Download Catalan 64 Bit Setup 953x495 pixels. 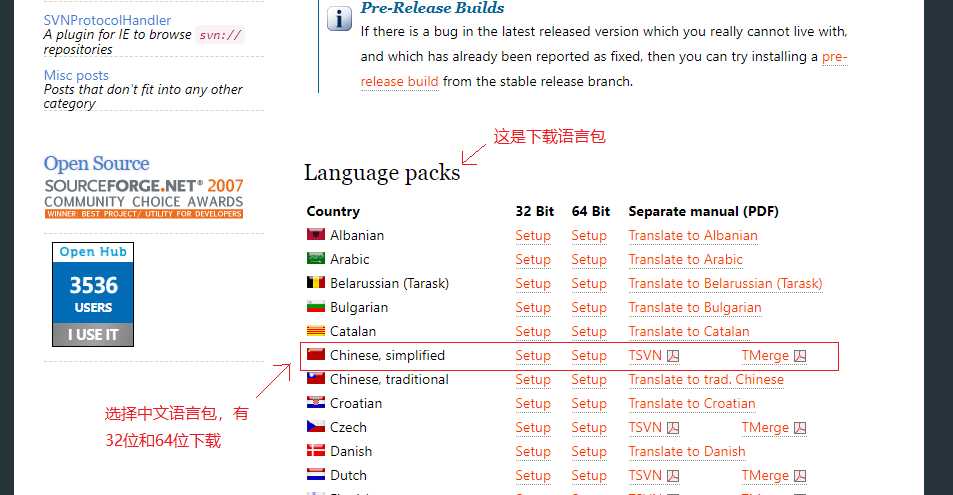[x=589, y=331]
